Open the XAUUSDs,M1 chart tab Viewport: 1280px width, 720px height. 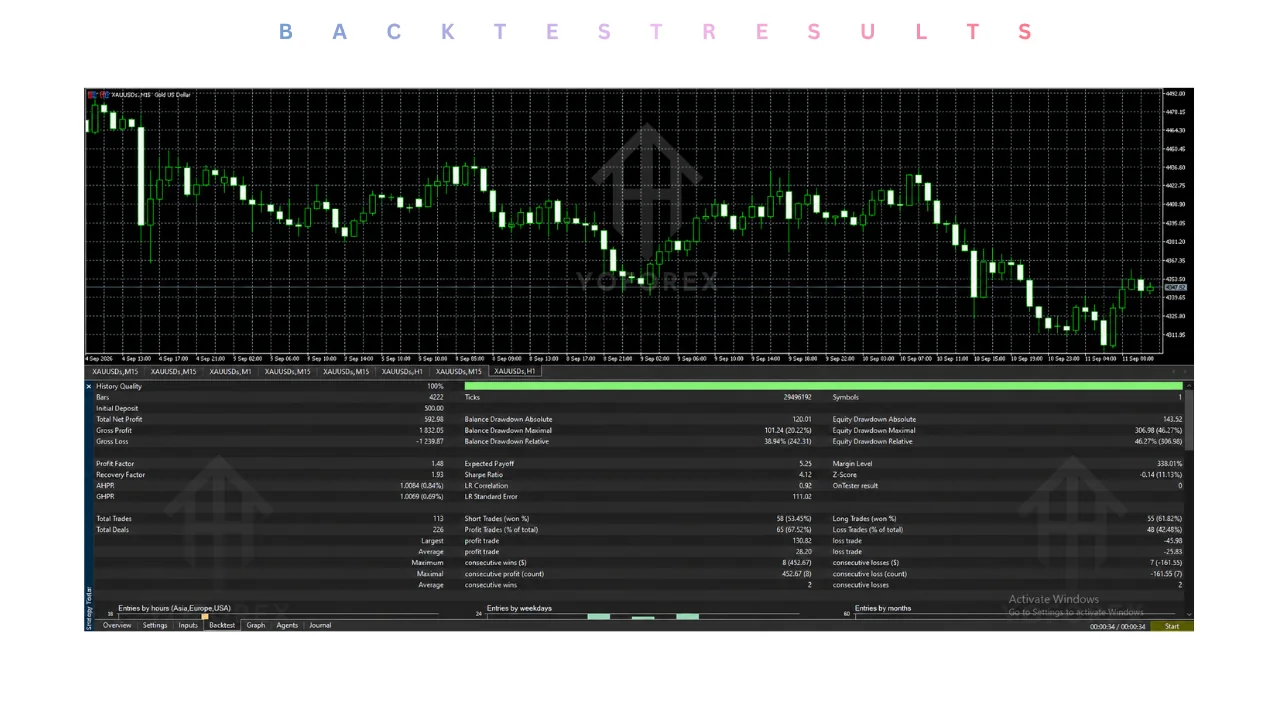coord(229,371)
